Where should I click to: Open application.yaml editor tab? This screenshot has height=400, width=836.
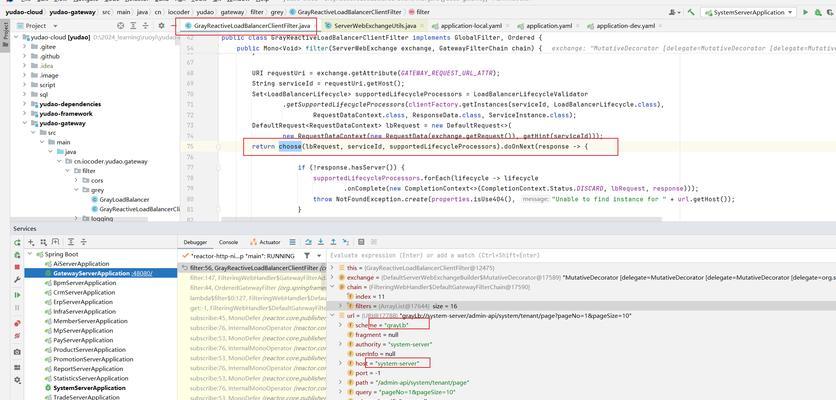548,26
